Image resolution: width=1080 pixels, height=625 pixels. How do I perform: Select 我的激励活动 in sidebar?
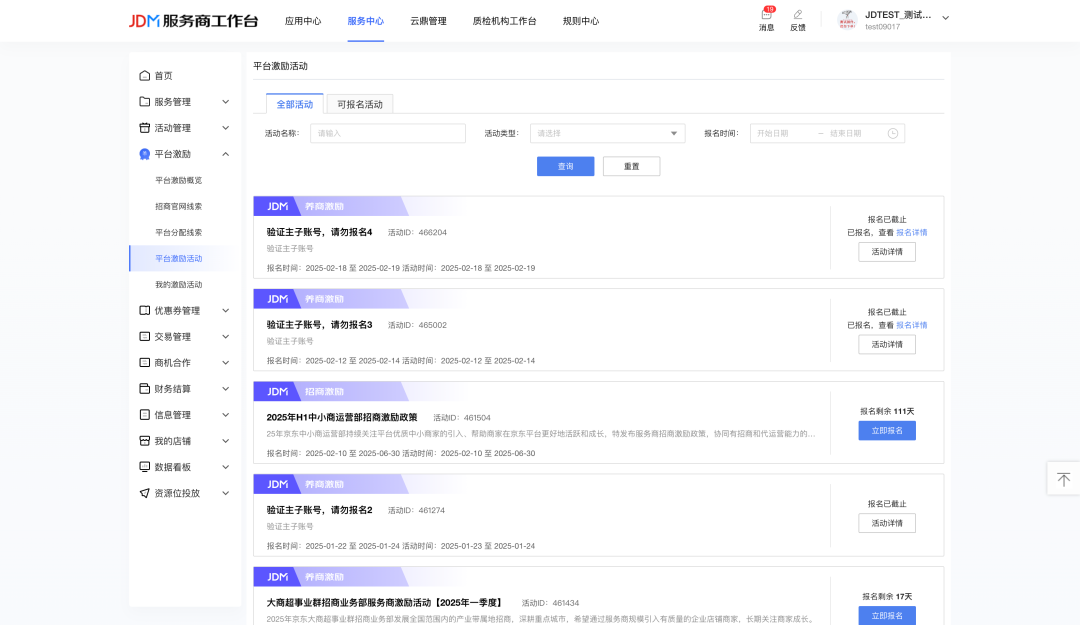(x=178, y=285)
